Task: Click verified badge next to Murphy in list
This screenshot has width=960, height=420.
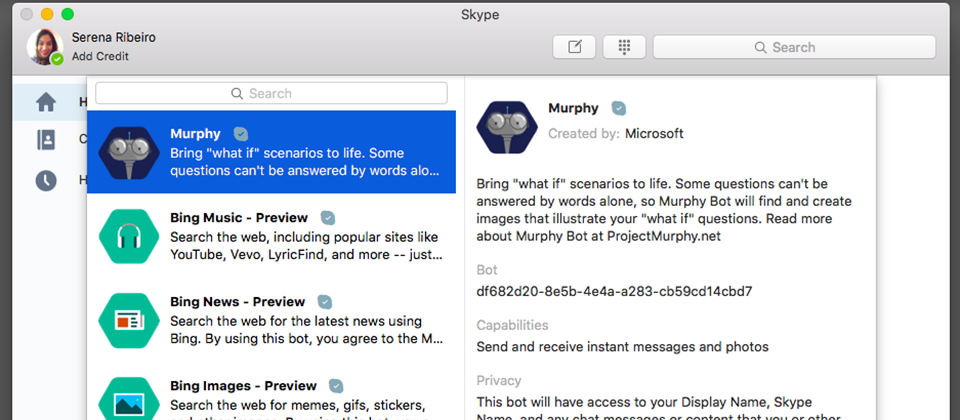Action: 241,134
